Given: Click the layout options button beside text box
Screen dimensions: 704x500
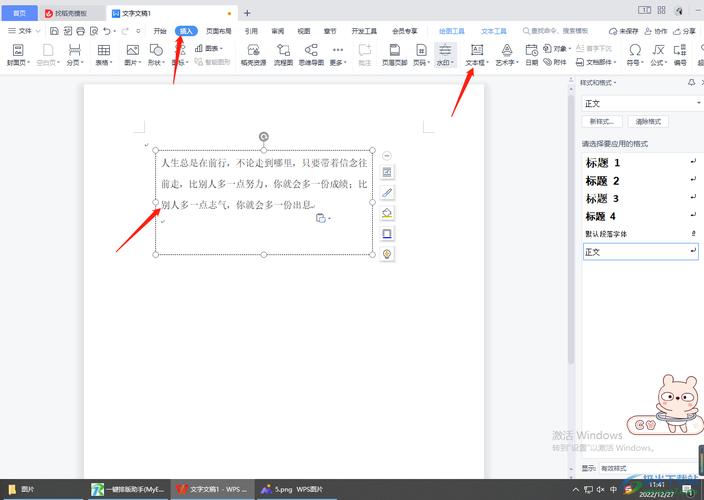Looking at the screenshot, I should pyautogui.click(x=387, y=172).
